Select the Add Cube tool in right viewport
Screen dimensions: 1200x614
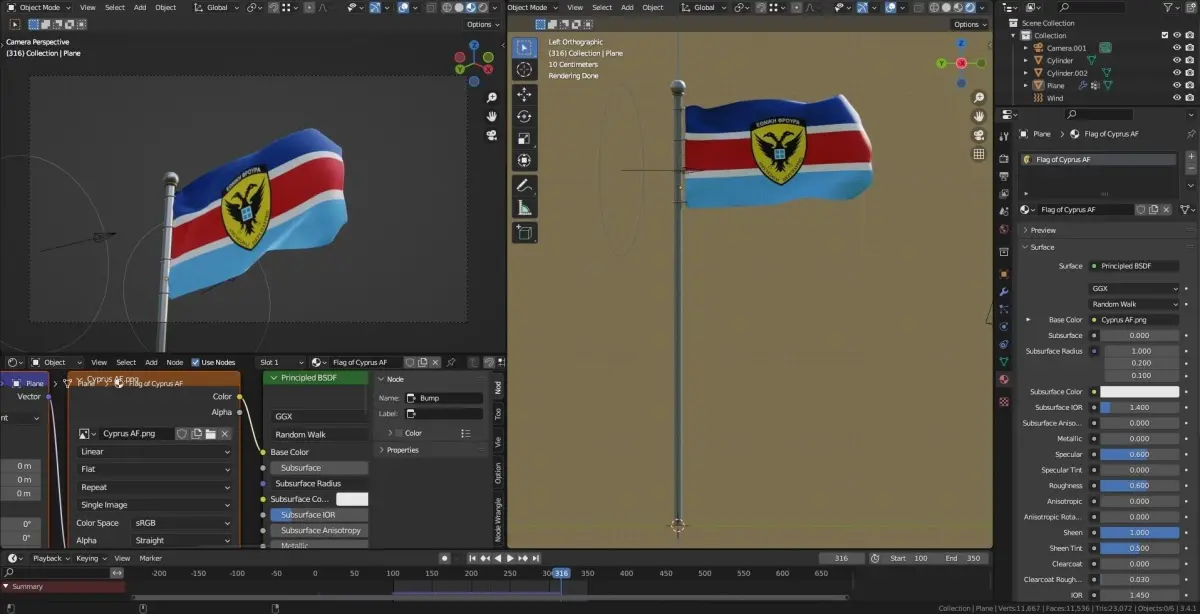click(525, 233)
